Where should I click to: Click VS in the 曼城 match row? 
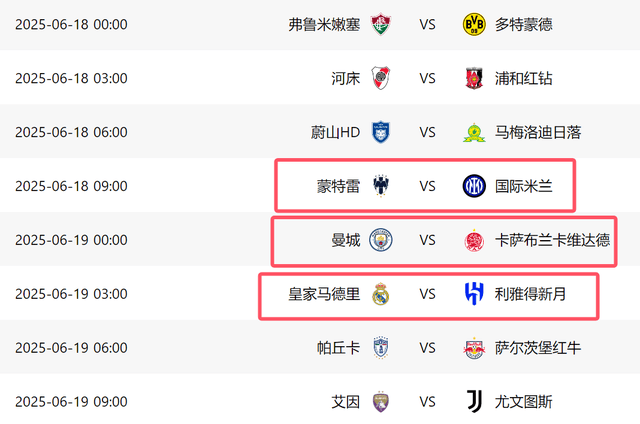[428, 240]
